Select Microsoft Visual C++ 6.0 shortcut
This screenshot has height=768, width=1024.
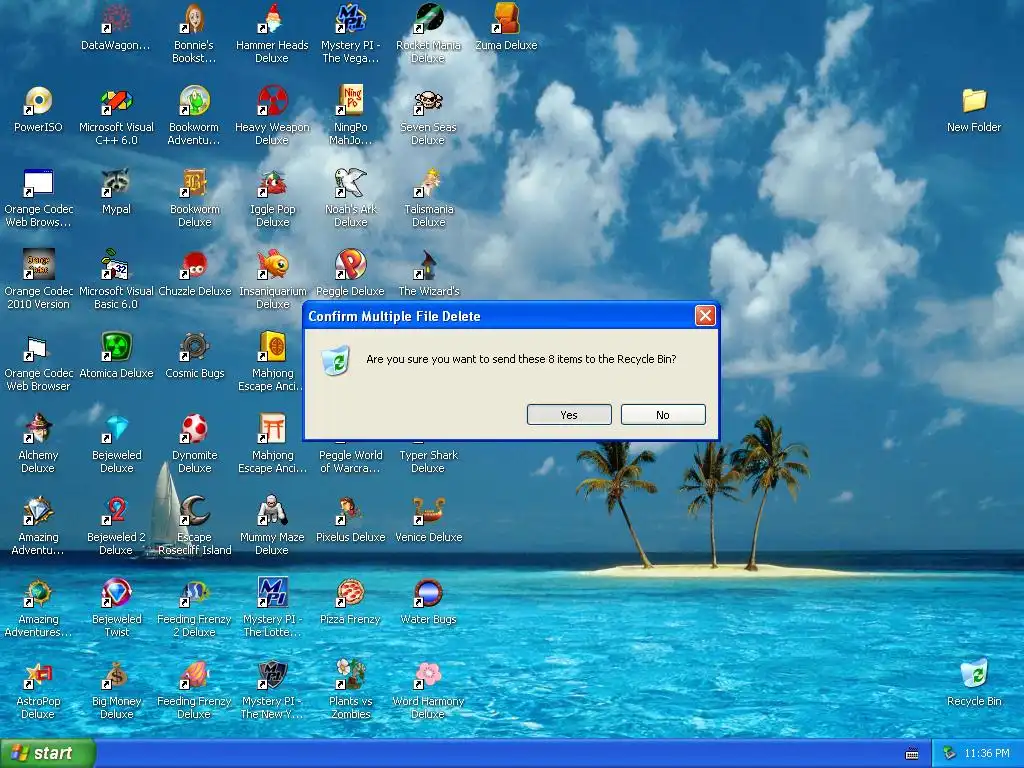point(116,116)
